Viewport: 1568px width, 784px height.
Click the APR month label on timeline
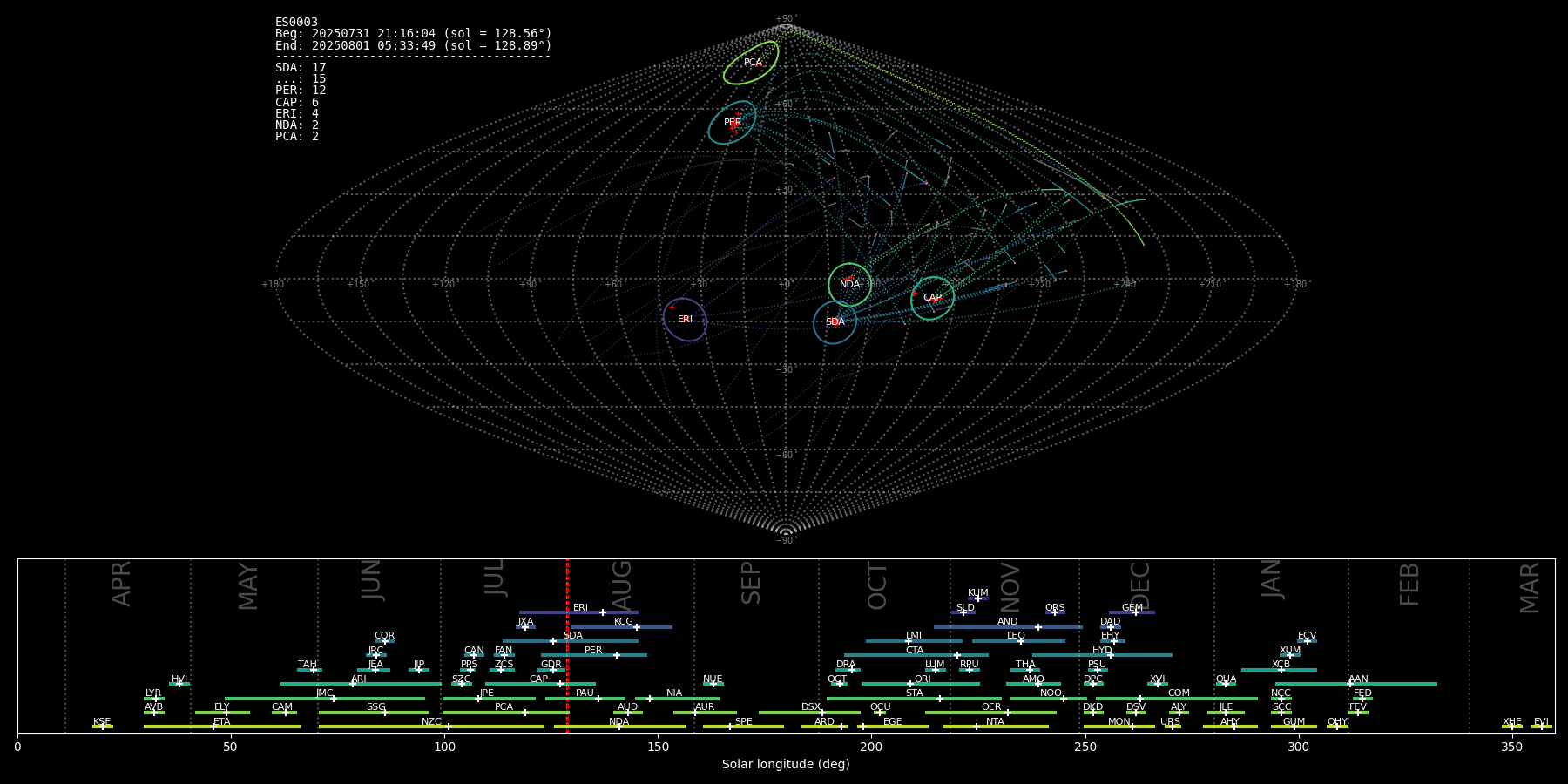click(122, 584)
